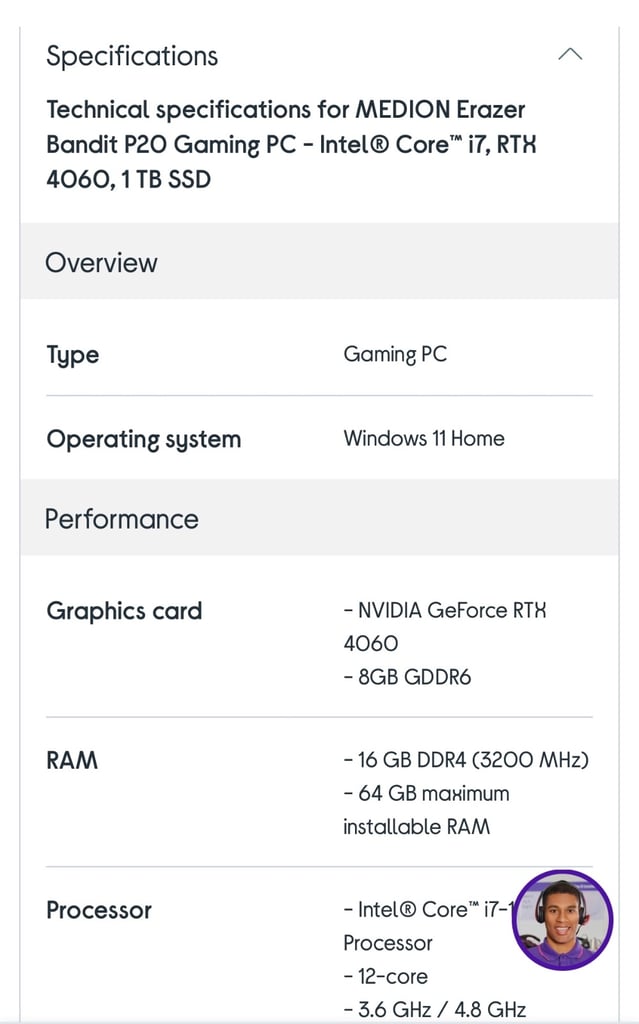The height and width of the screenshot is (1024, 639).
Task: Open the live chat assistant avatar
Action: pyautogui.click(x=562, y=919)
